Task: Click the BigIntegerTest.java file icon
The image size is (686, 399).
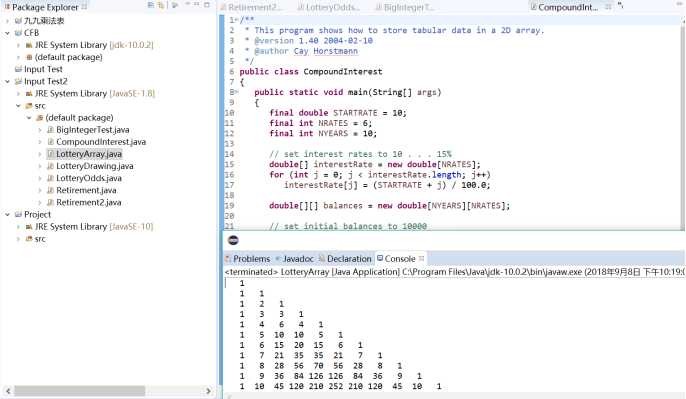Action: tap(50, 130)
